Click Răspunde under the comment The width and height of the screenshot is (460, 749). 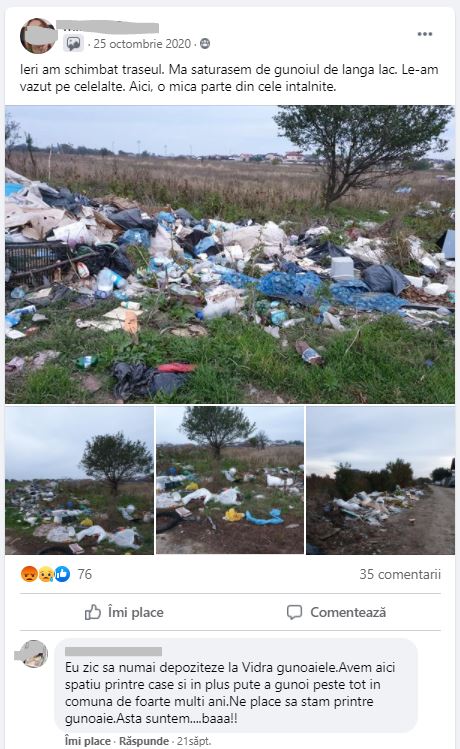144,741
